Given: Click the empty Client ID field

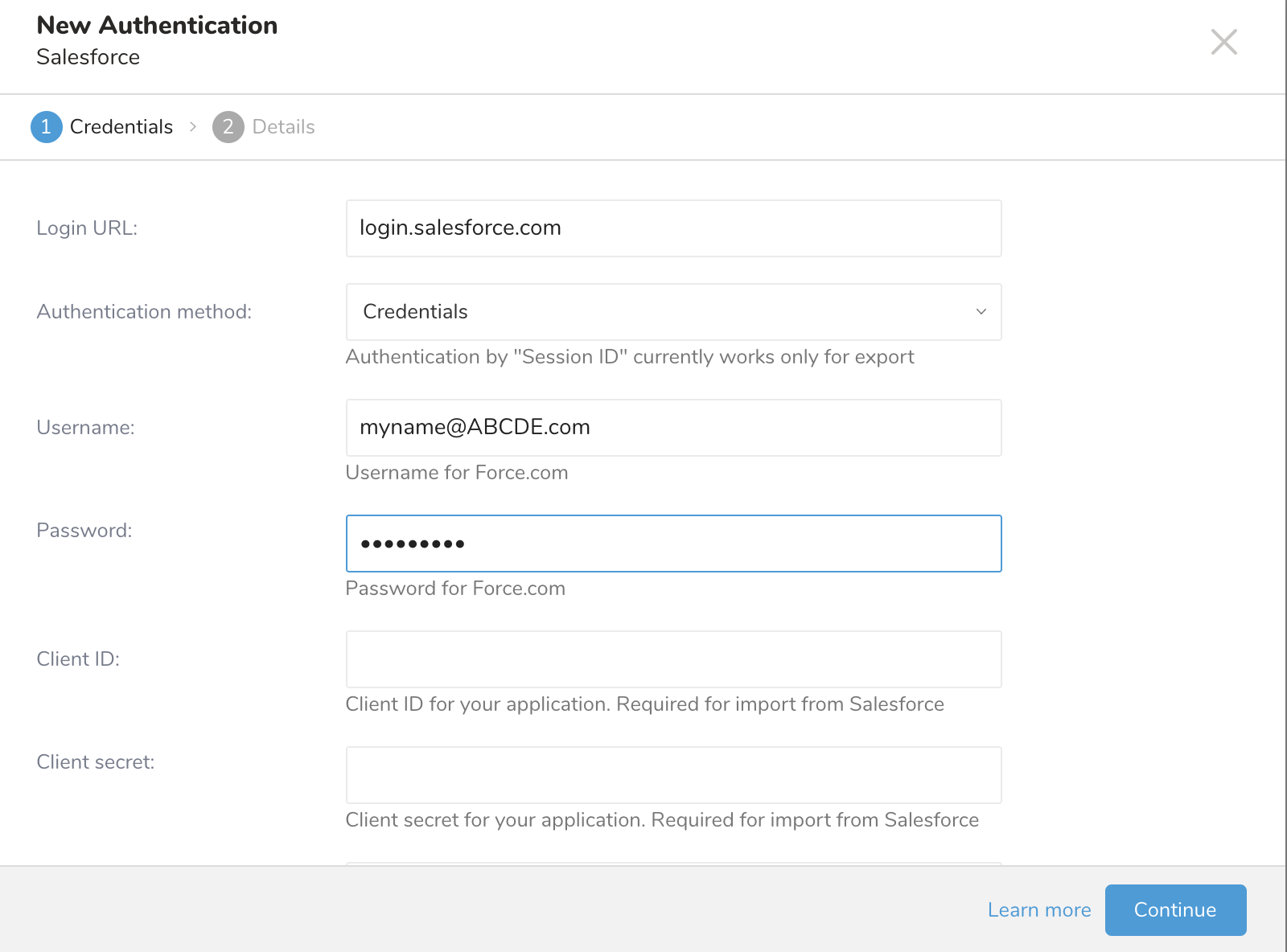Looking at the screenshot, I should click(673, 659).
